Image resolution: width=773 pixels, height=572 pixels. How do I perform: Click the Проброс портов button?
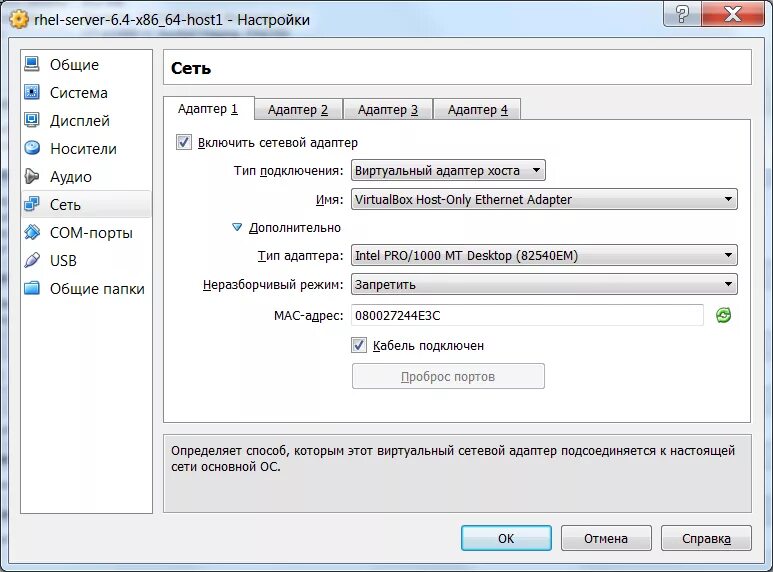448,376
